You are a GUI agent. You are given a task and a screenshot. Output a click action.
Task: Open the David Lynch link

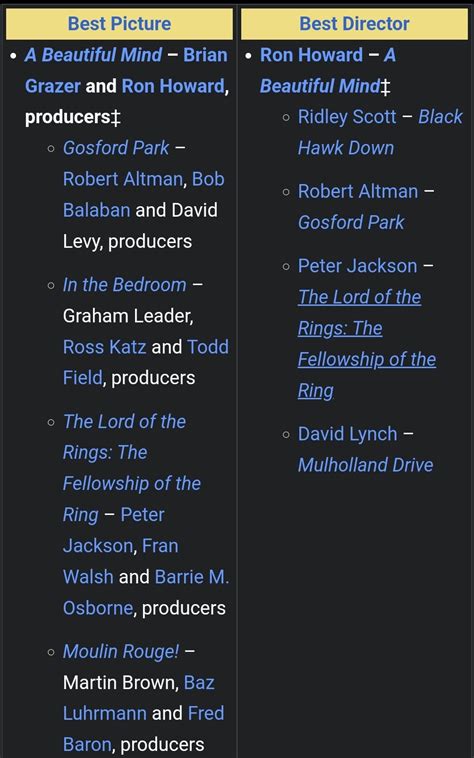[x=347, y=434]
